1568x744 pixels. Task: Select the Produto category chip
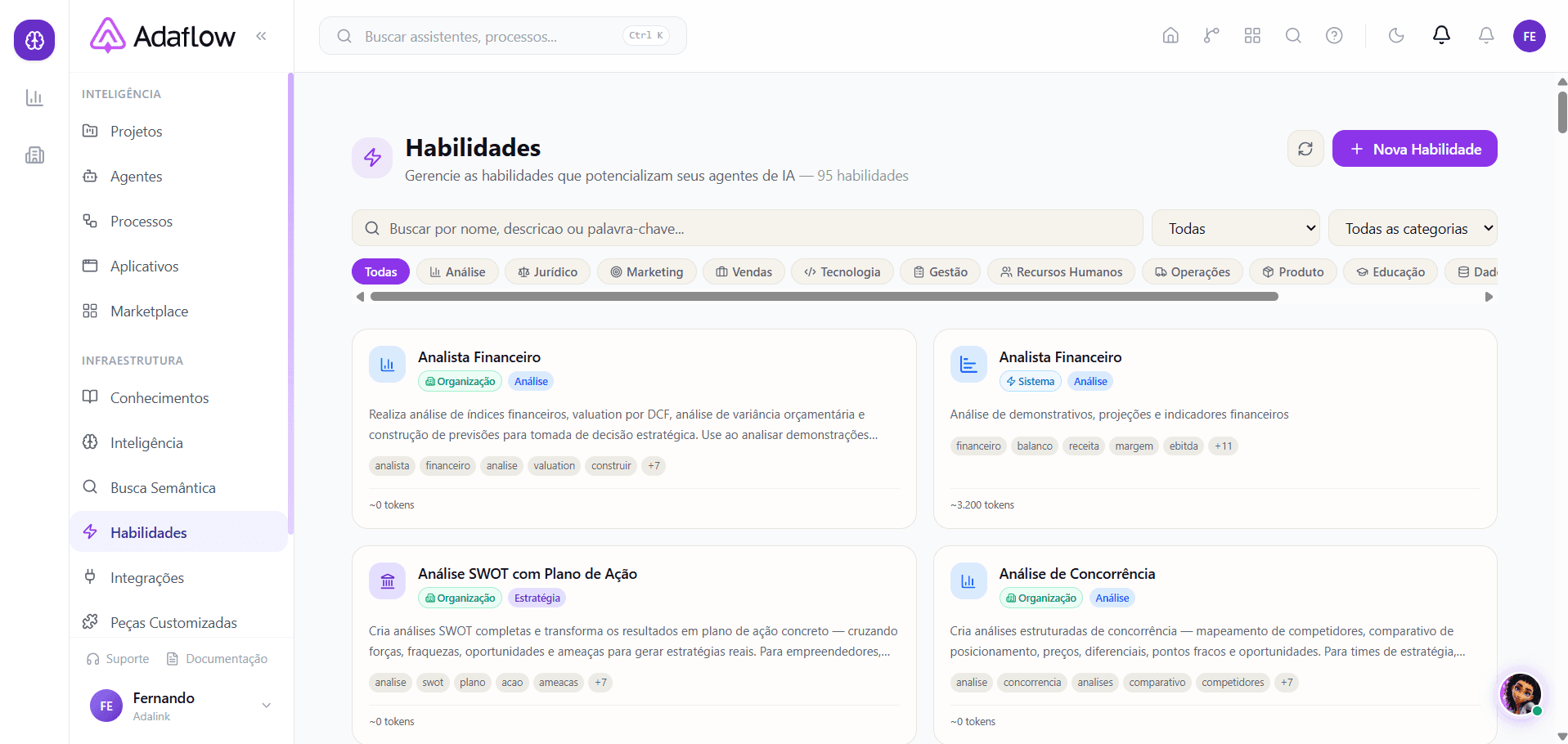[1292, 272]
